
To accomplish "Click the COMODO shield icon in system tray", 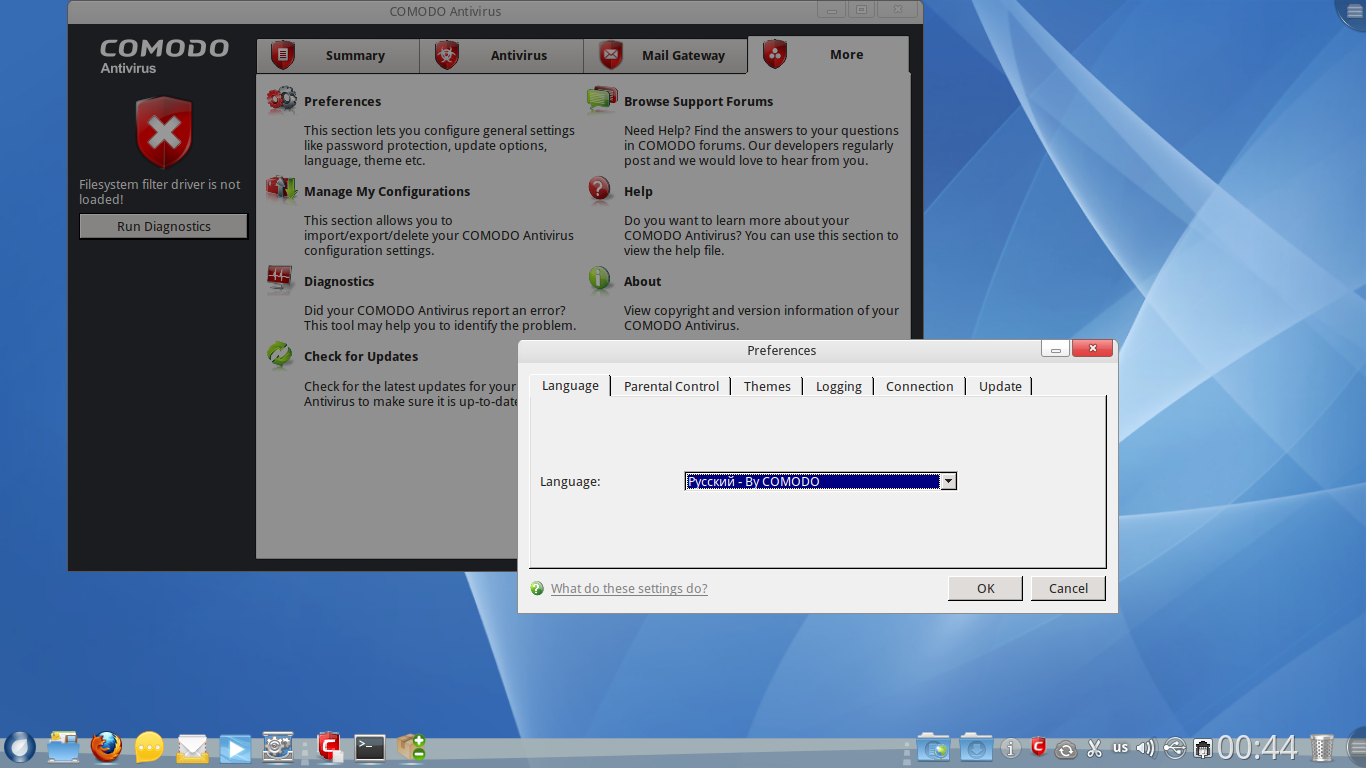I will pyautogui.click(x=1039, y=746).
